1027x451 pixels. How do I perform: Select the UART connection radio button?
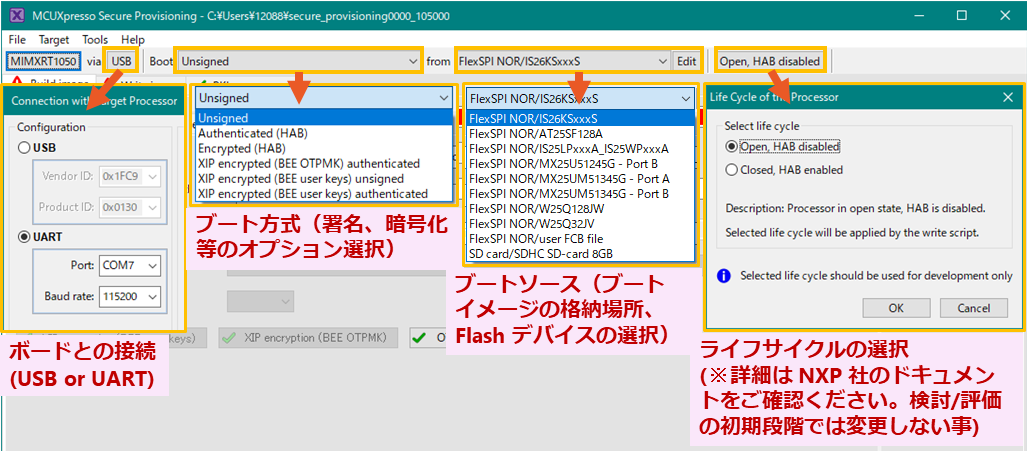click(24, 237)
